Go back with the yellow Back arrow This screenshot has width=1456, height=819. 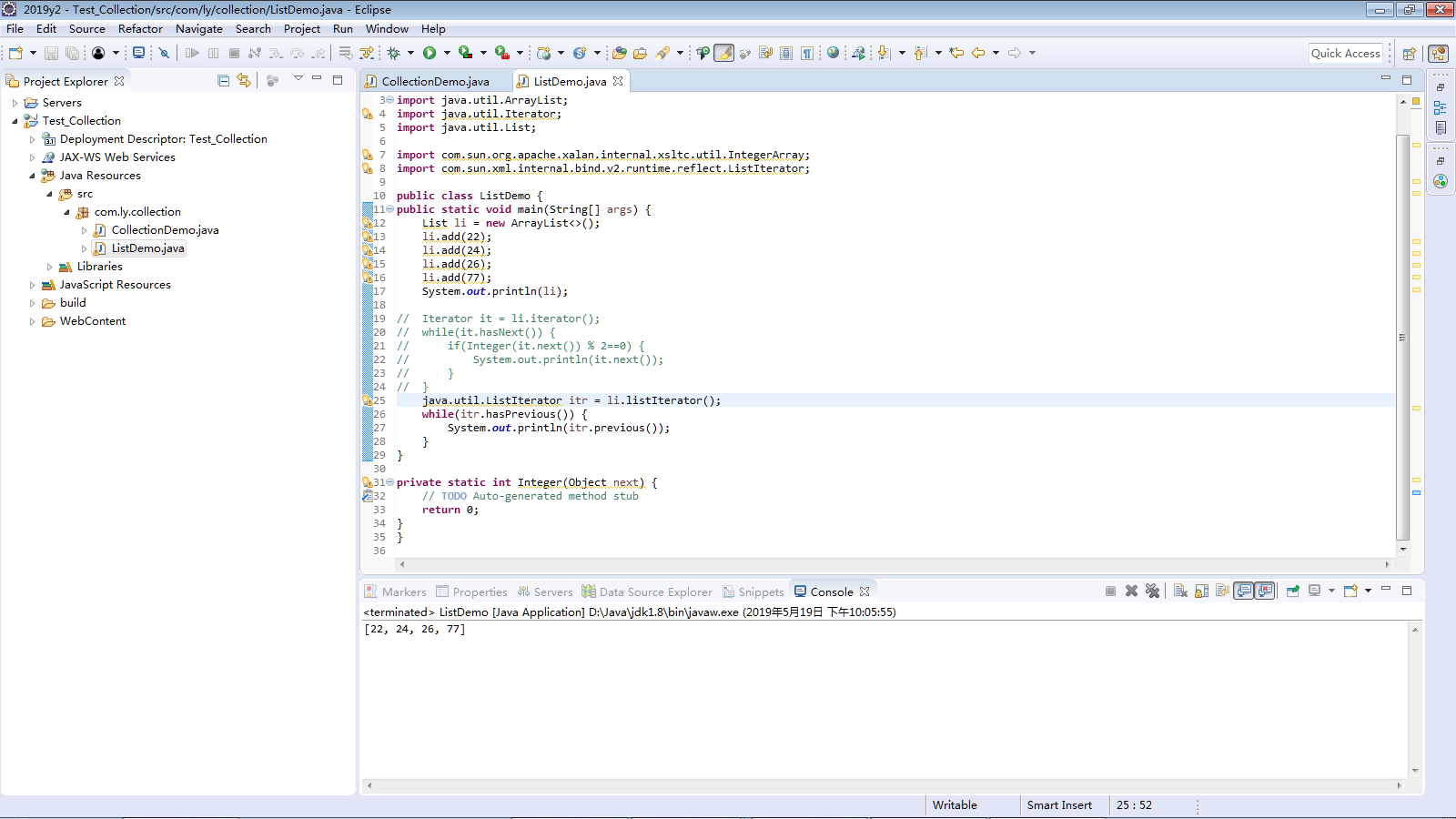[978, 53]
